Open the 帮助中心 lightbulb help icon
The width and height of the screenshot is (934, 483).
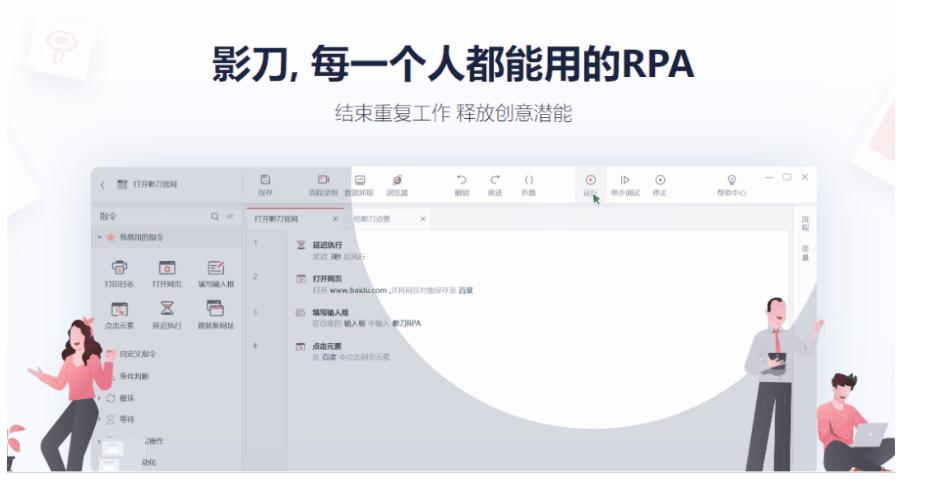click(x=731, y=180)
